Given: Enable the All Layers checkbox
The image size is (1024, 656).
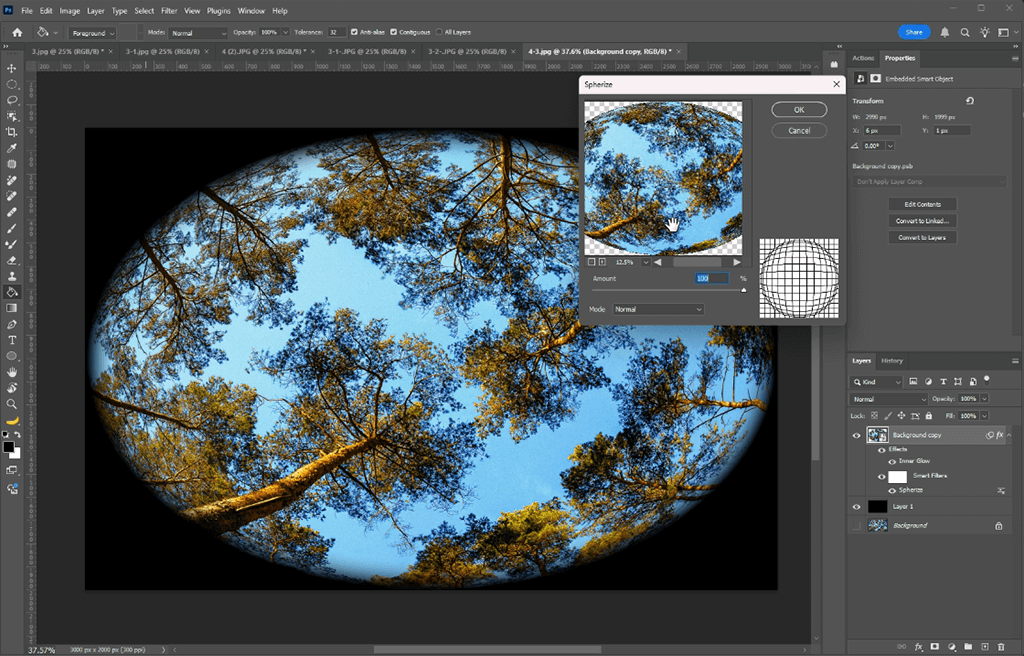Looking at the screenshot, I should coord(439,32).
